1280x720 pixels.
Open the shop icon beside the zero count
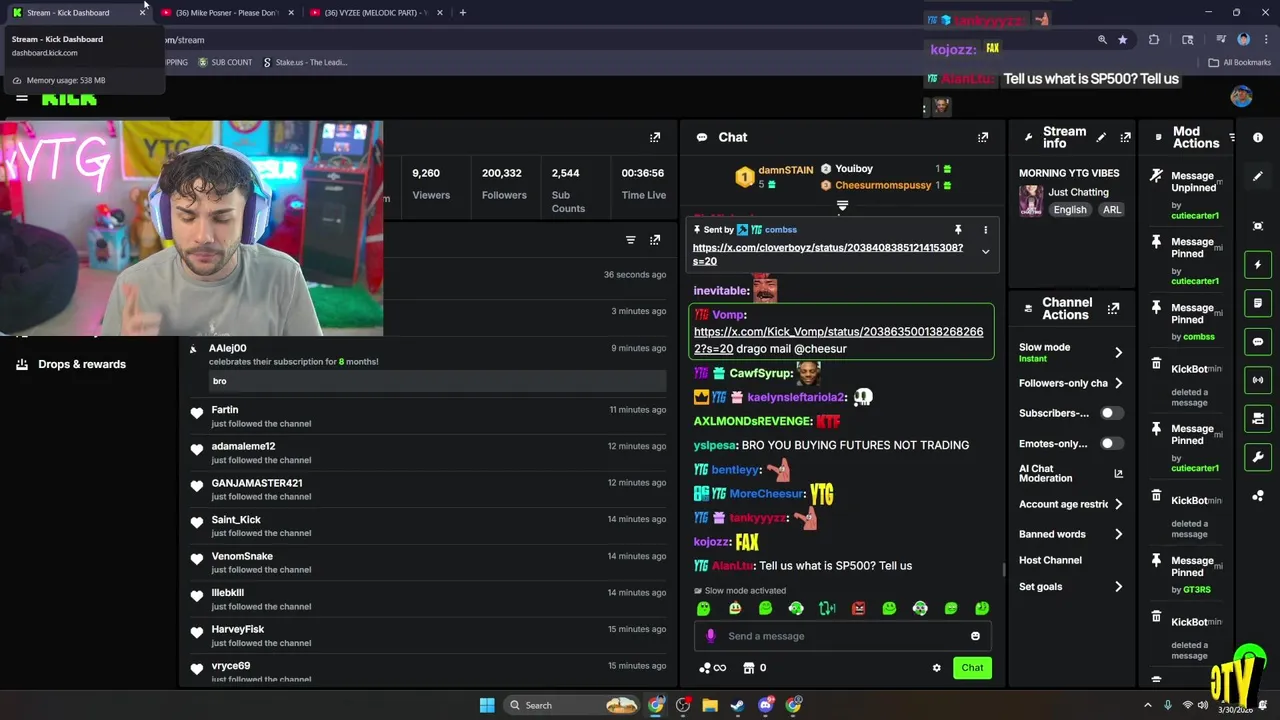[x=748, y=668]
